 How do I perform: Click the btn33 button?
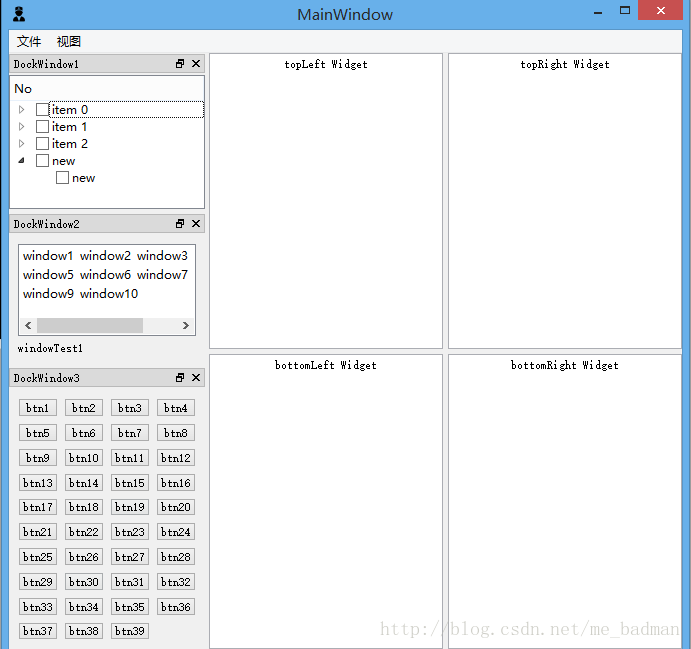click(37, 607)
